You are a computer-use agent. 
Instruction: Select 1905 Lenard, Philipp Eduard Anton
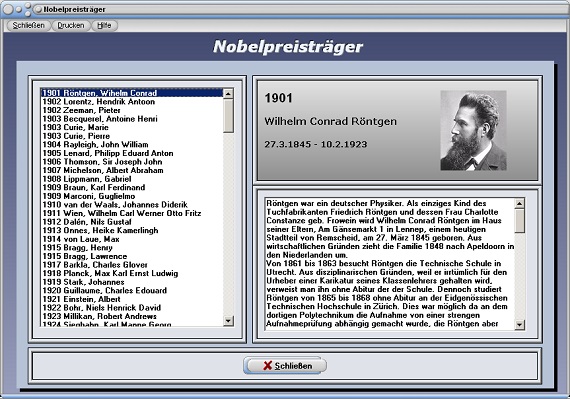coord(132,153)
